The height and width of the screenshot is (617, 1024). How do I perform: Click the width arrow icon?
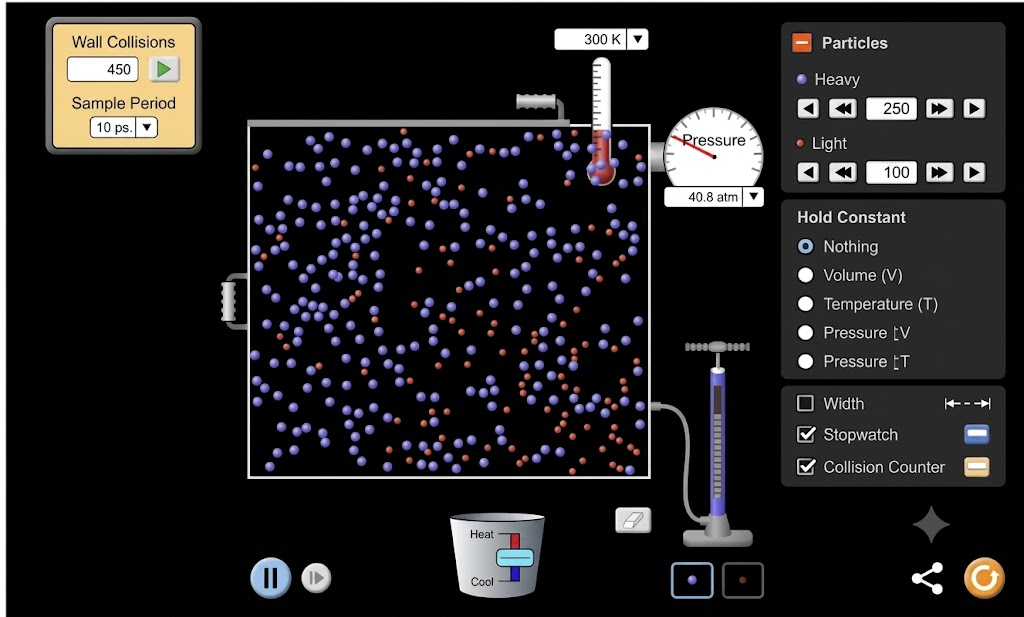point(967,403)
